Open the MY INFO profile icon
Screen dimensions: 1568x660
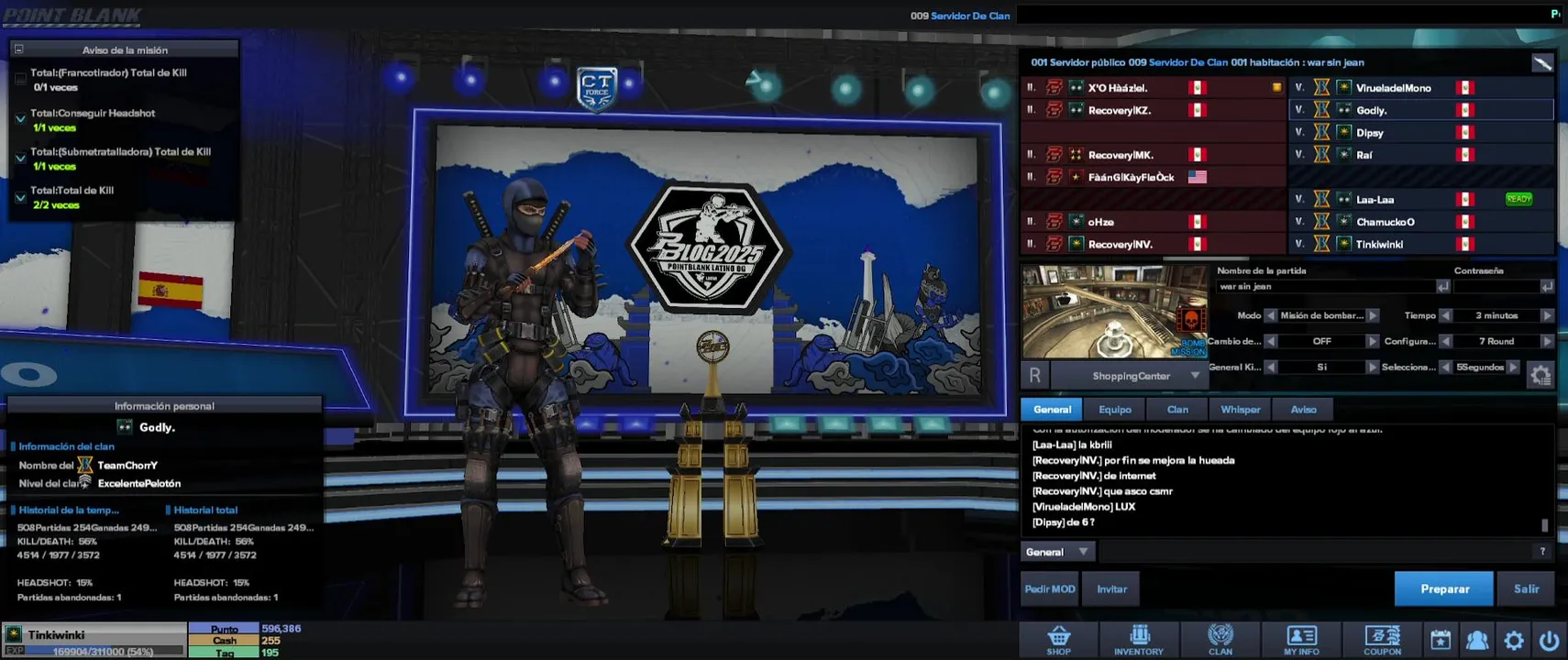coord(1301,640)
